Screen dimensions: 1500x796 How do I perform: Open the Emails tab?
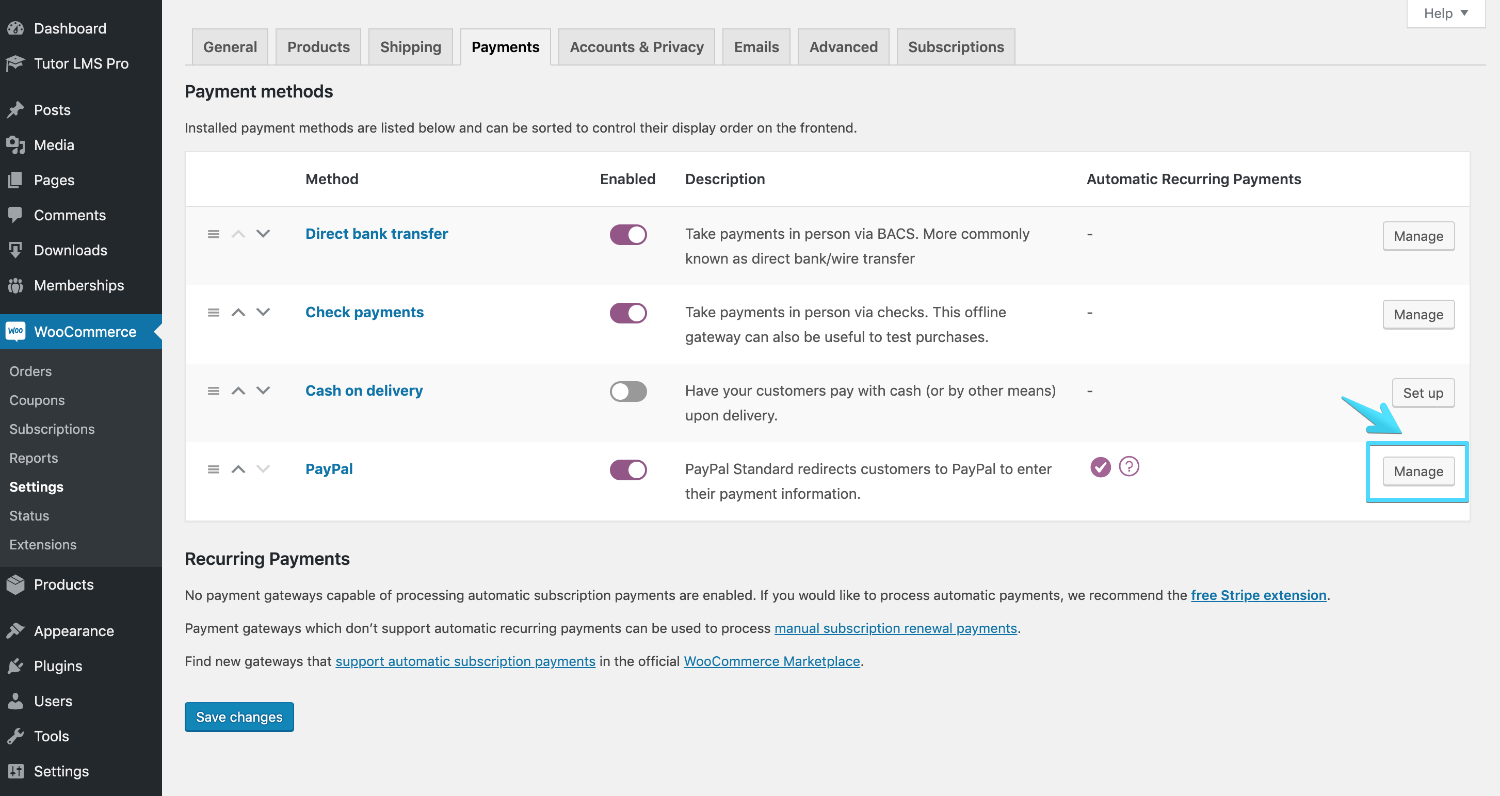[x=756, y=47]
